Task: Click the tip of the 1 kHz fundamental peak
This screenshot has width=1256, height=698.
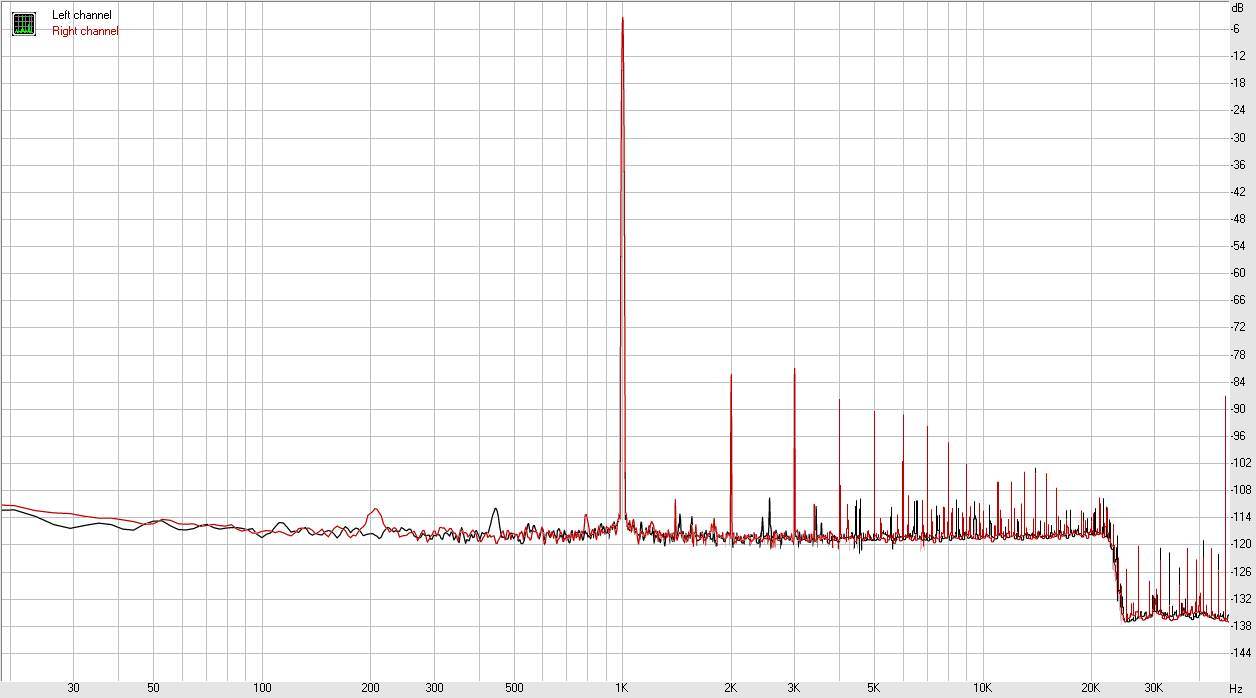Action: pos(622,18)
